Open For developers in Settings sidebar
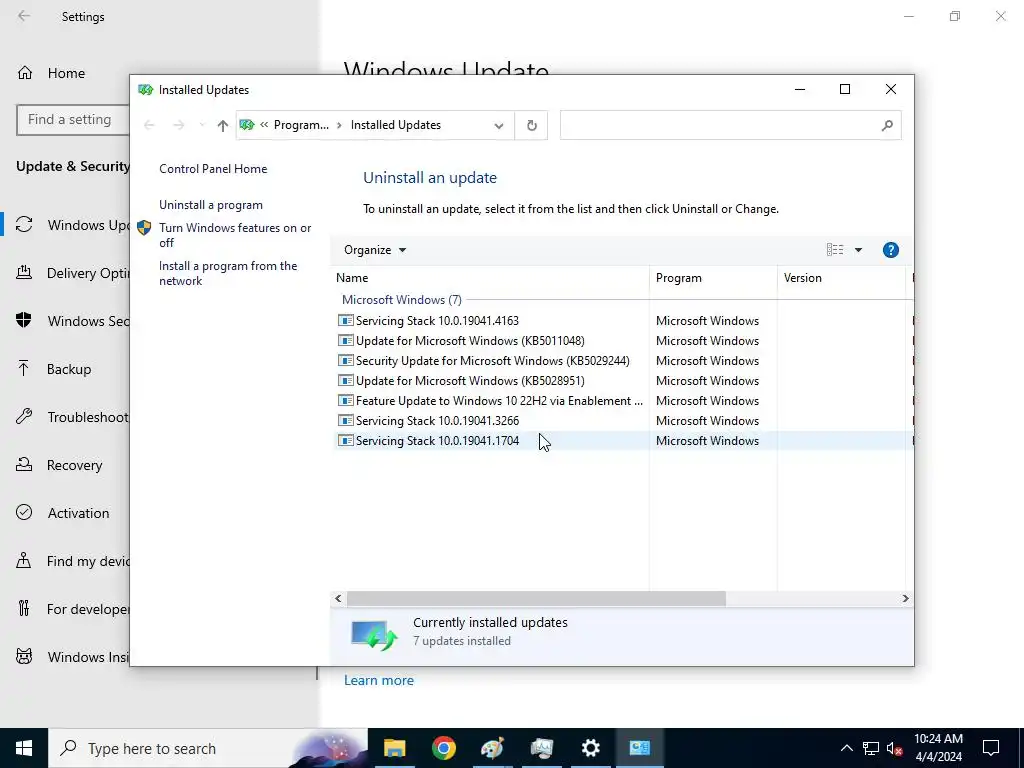This screenshot has height=768, width=1024. (72, 609)
